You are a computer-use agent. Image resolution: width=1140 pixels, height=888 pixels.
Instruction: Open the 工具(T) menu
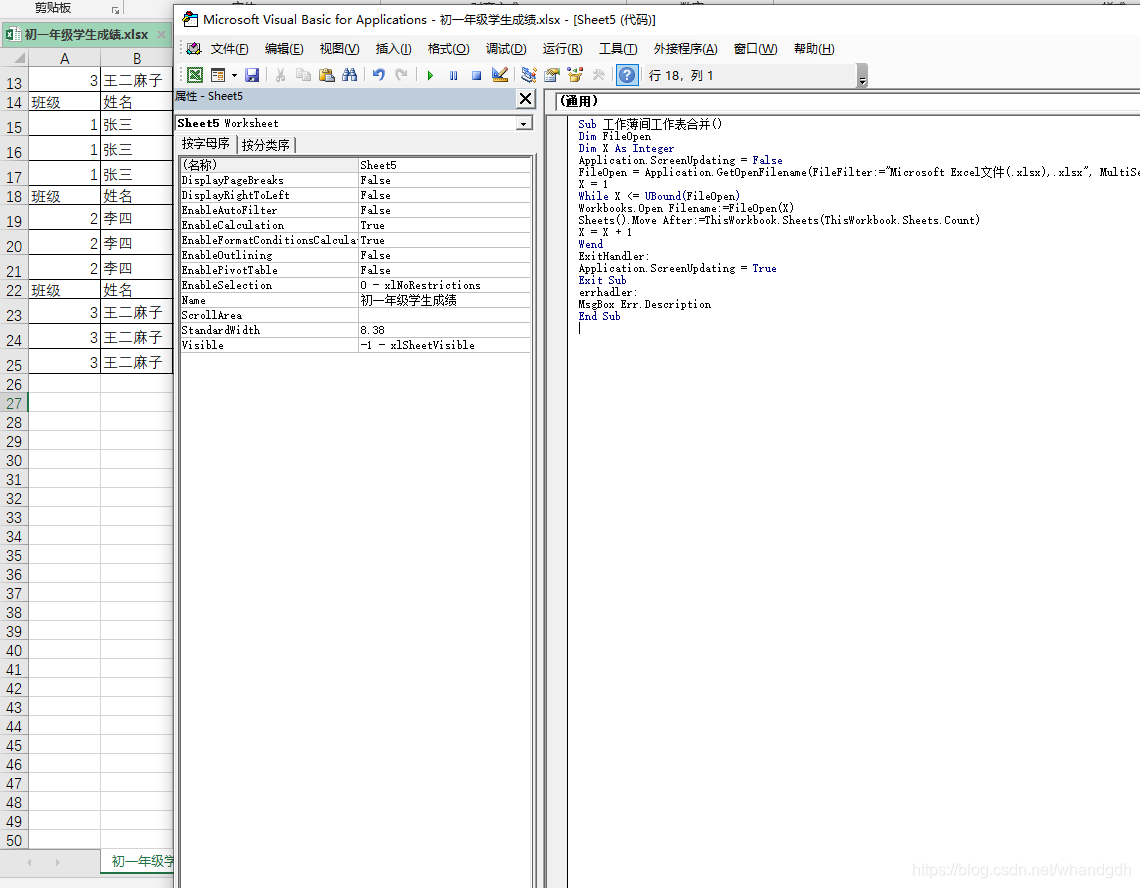[x=618, y=49]
